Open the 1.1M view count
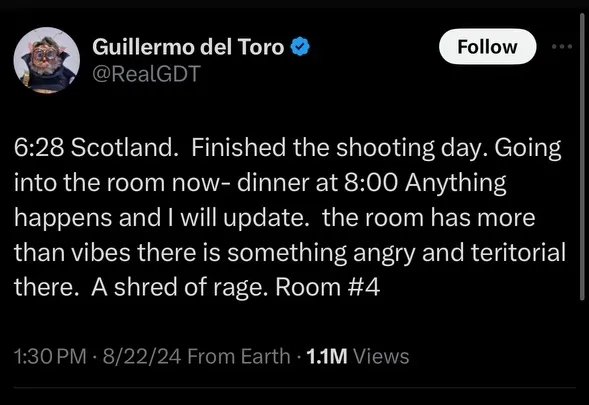Image resolution: width=589 pixels, height=405 pixels. (x=327, y=356)
